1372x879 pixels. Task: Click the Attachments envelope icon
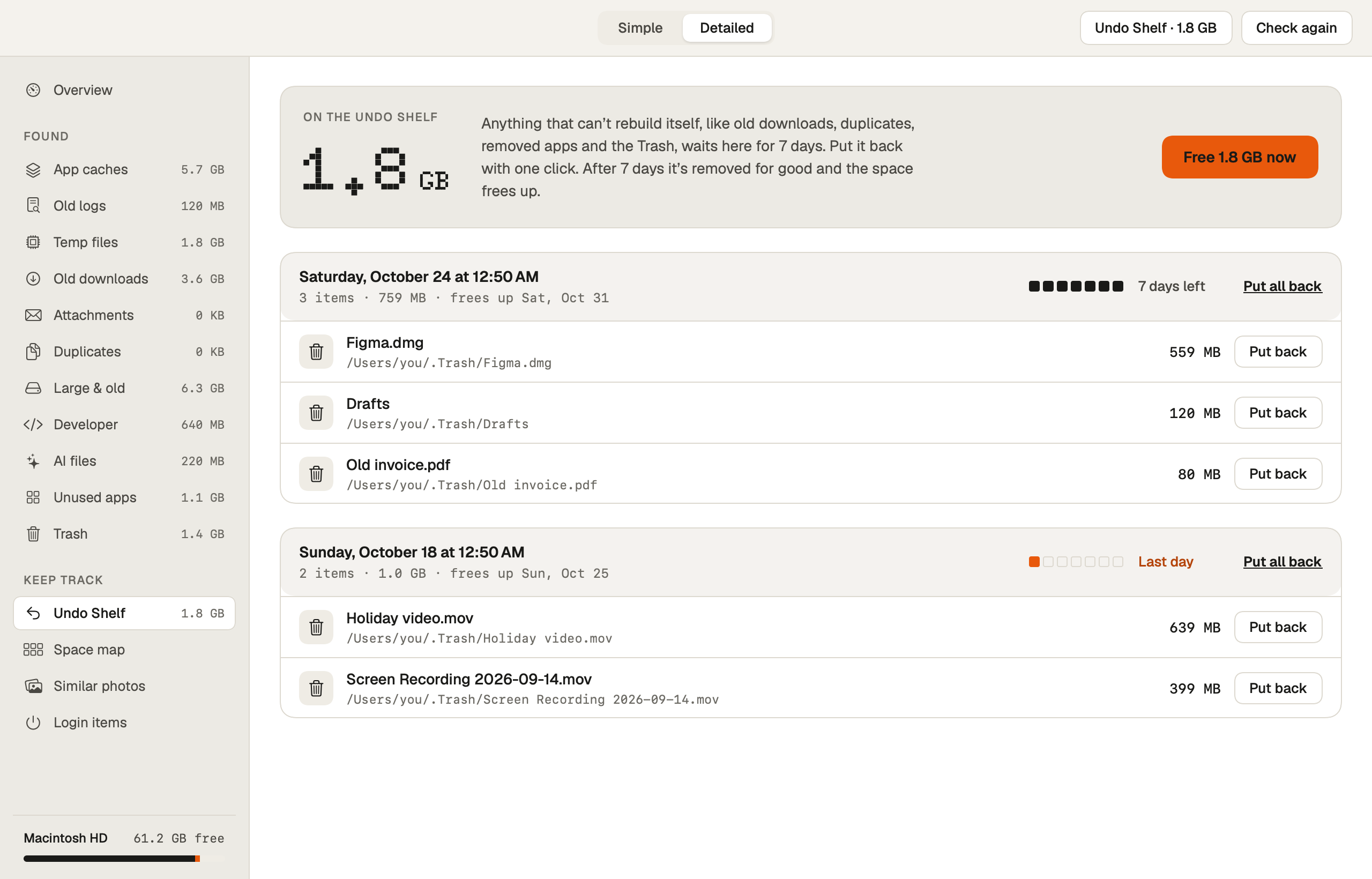(33, 315)
